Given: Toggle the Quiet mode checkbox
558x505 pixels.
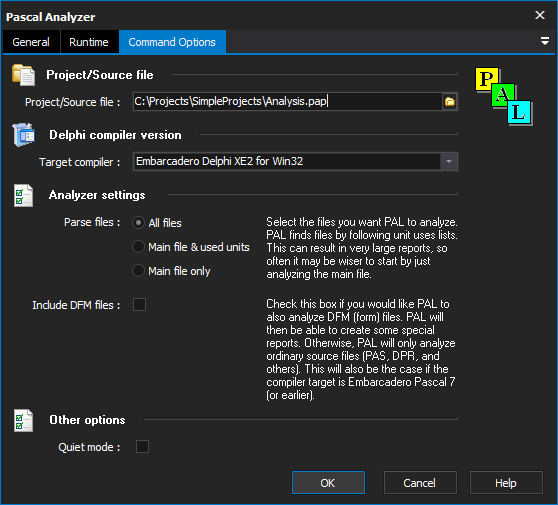Looking at the screenshot, I should pos(142,447).
